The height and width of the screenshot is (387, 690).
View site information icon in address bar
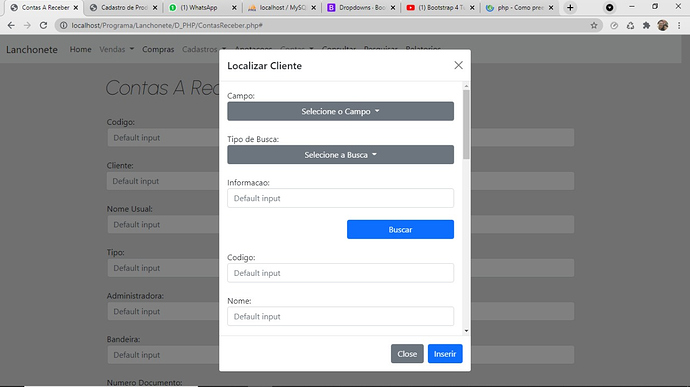[64, 26]
